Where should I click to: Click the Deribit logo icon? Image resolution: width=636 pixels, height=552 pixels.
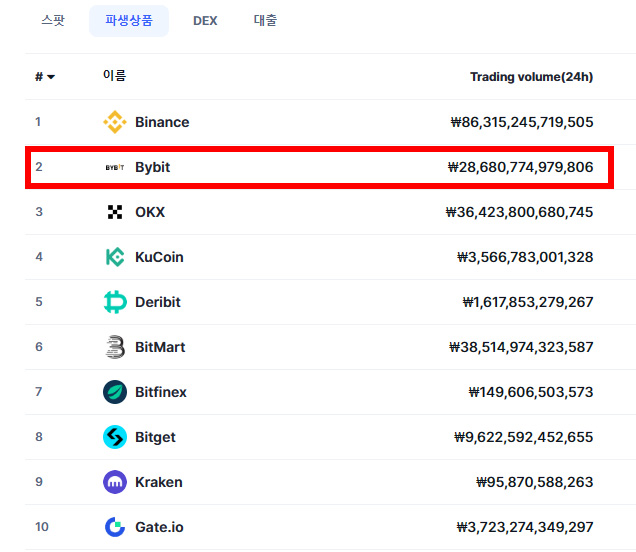coord(115,302)
